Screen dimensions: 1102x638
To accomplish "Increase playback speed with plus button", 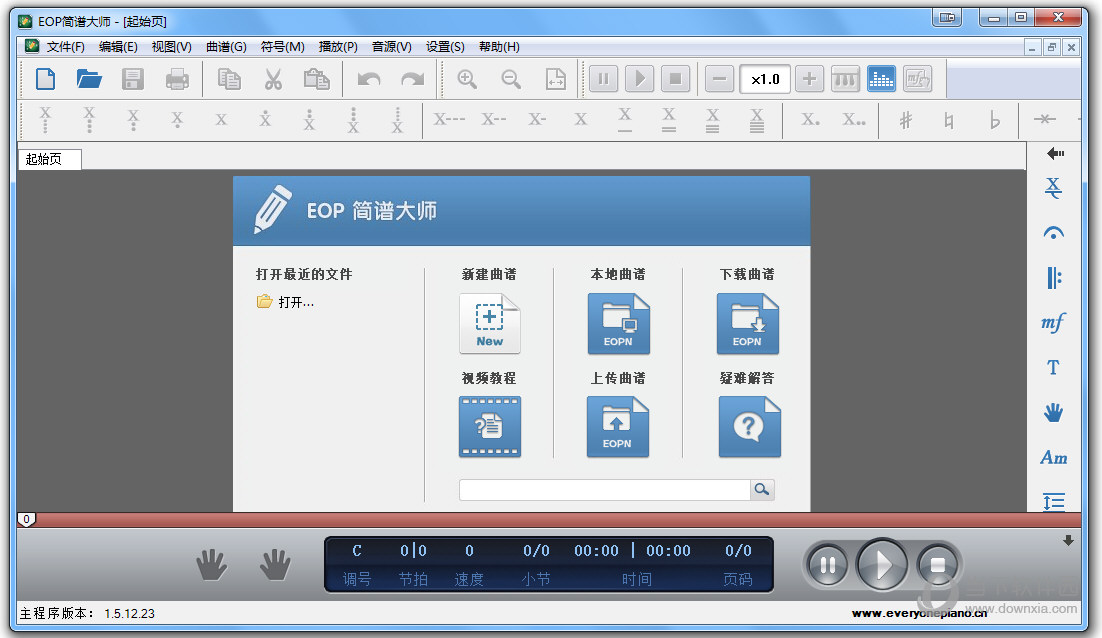I will [x=809, y=79].
